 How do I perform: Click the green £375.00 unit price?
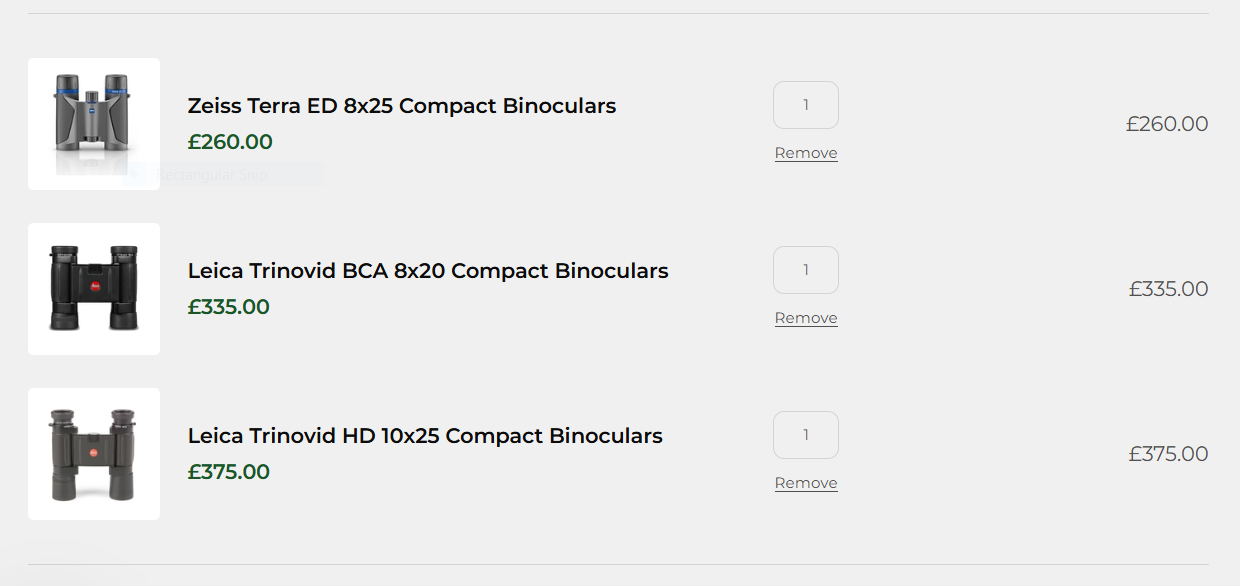point(229,472)
